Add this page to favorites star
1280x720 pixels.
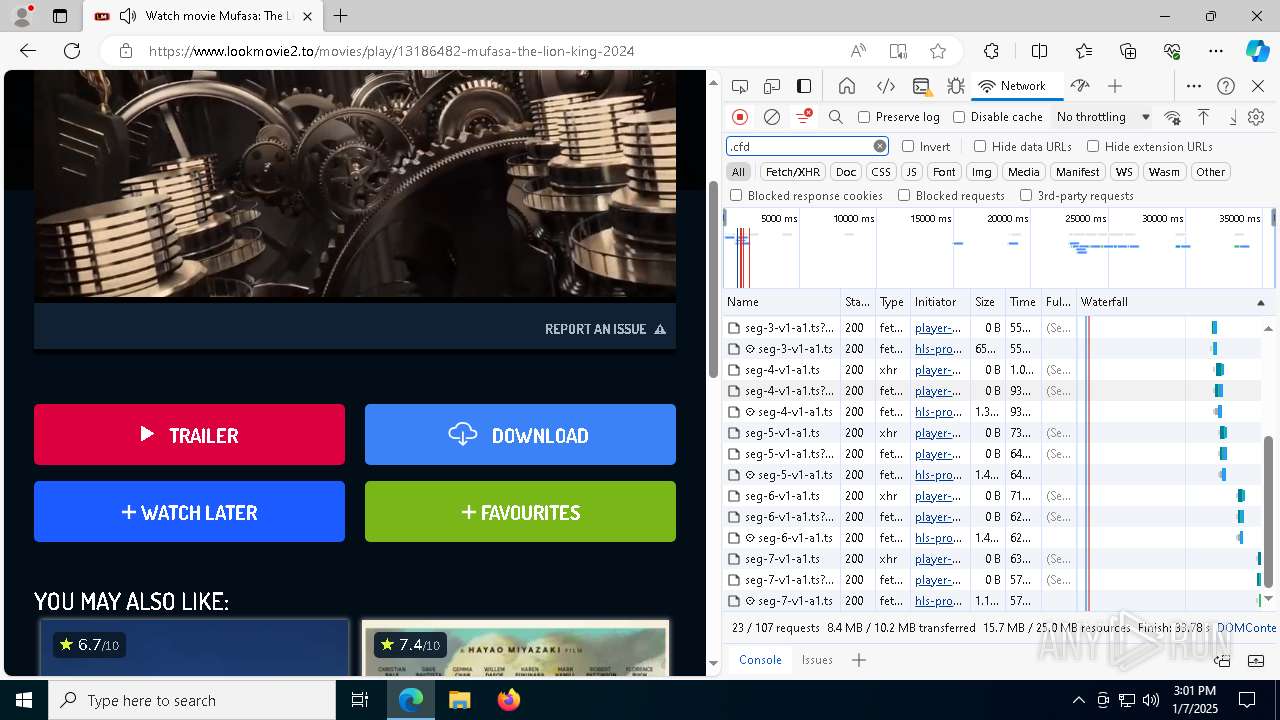[937, 51]
